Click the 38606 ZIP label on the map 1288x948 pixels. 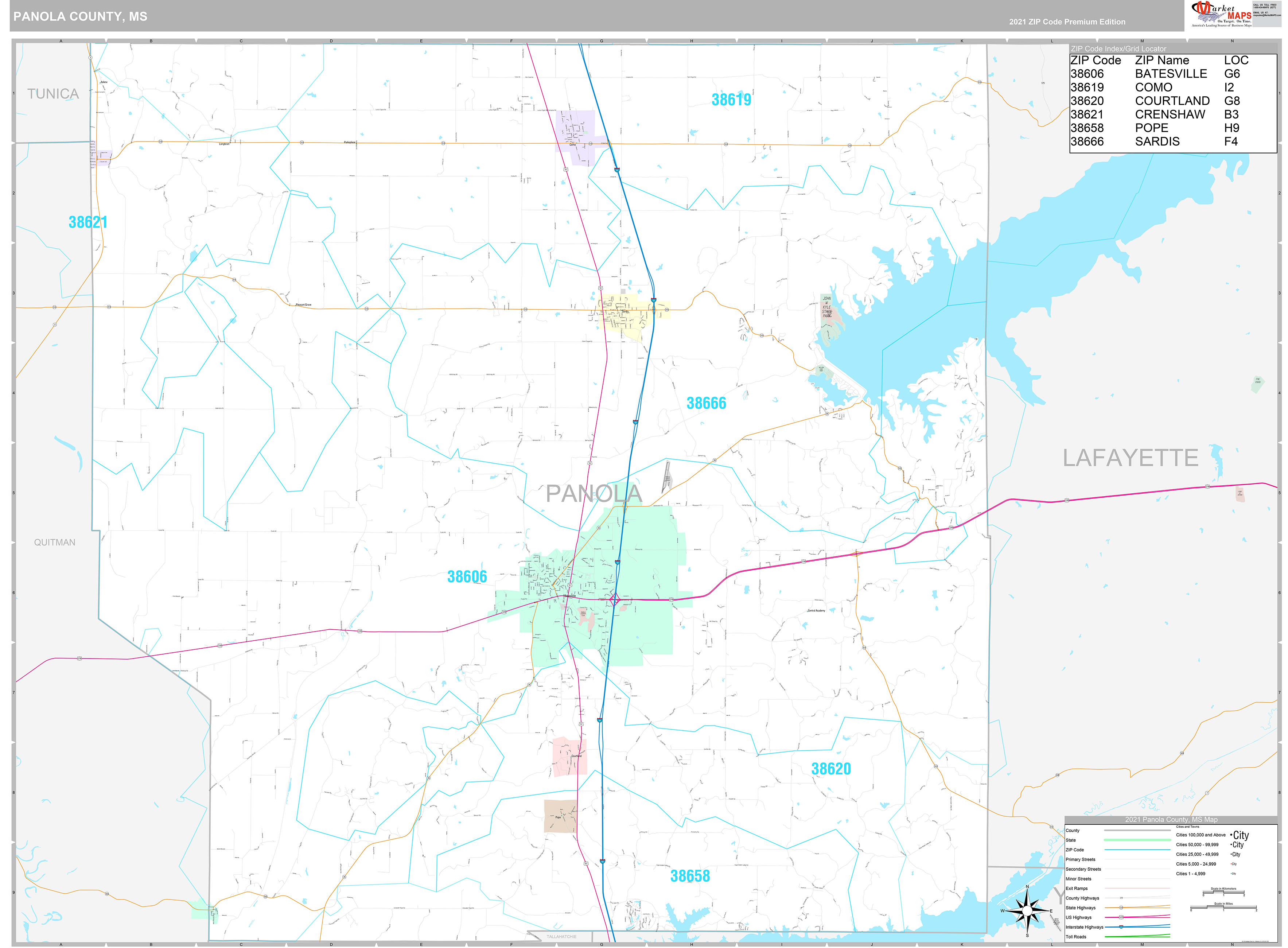pyautogui.click(x=467, y=577)
